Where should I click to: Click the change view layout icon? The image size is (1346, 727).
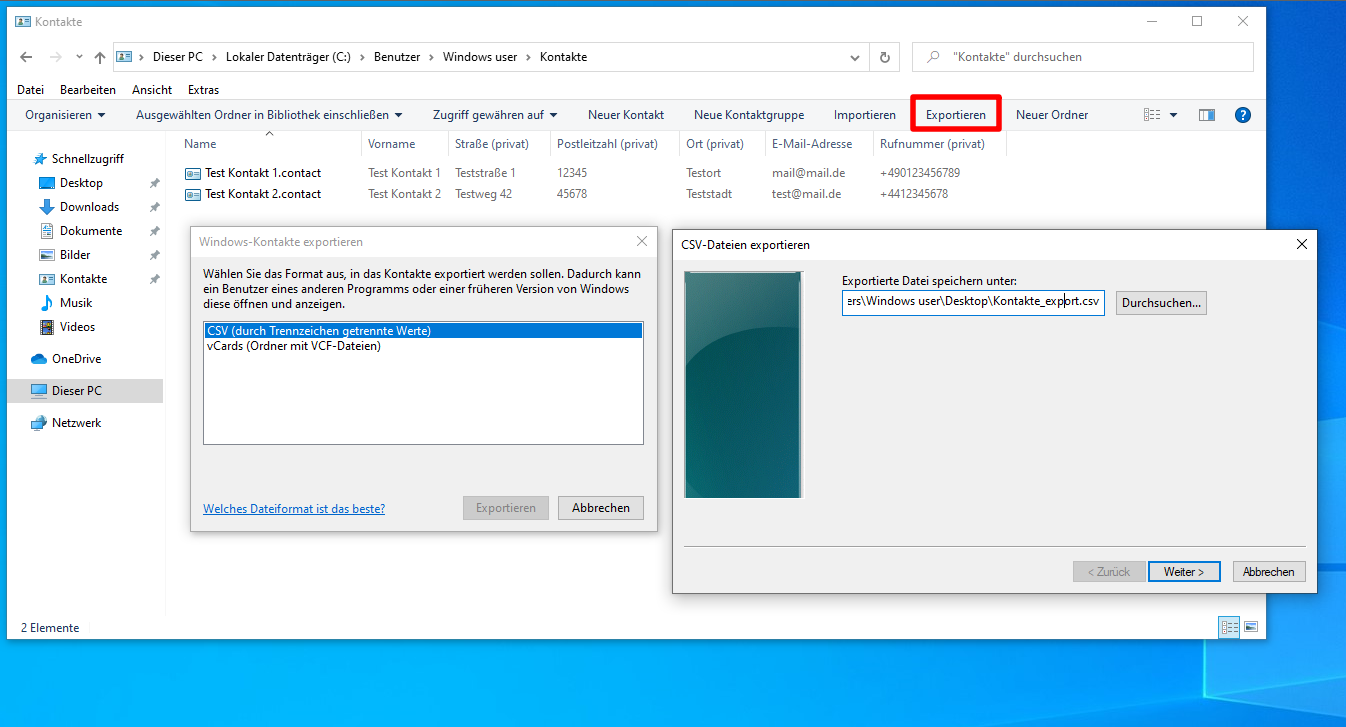point(1153,115)
